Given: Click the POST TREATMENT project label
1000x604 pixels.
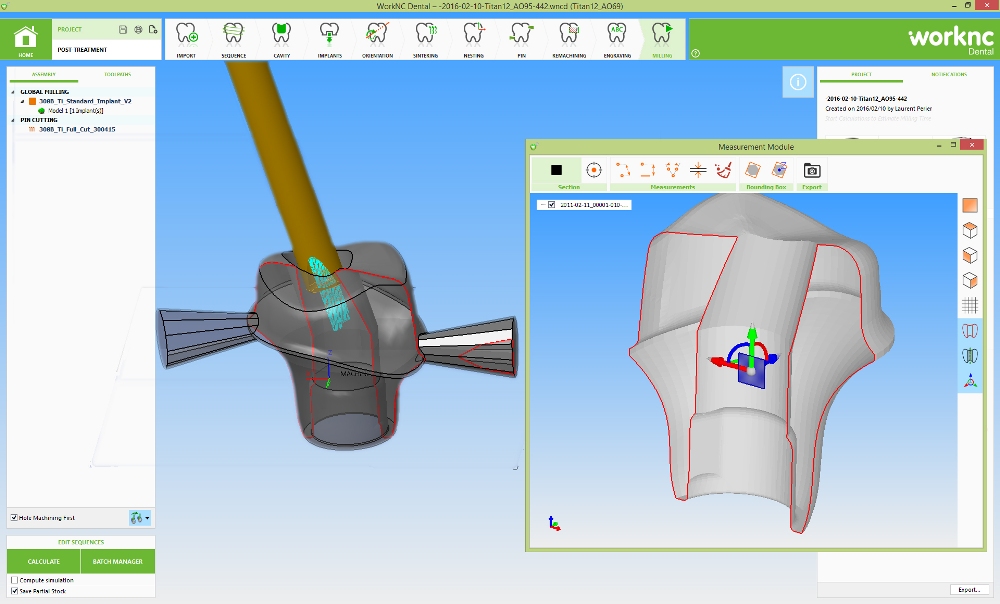Looking at the screenshot, I should click(82, 50).
